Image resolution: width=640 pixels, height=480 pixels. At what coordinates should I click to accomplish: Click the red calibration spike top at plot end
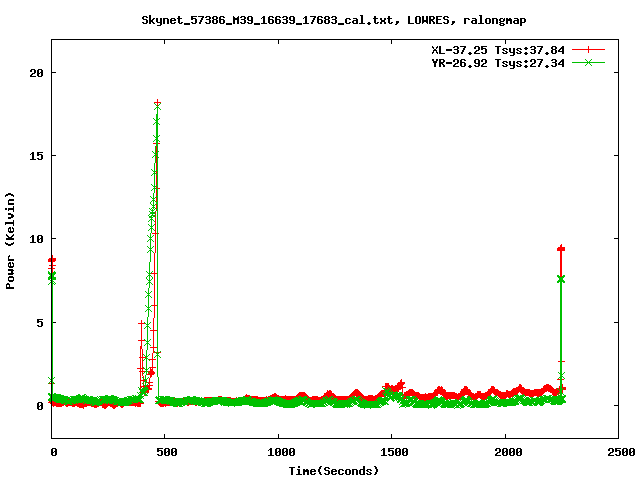pos(561,249)
